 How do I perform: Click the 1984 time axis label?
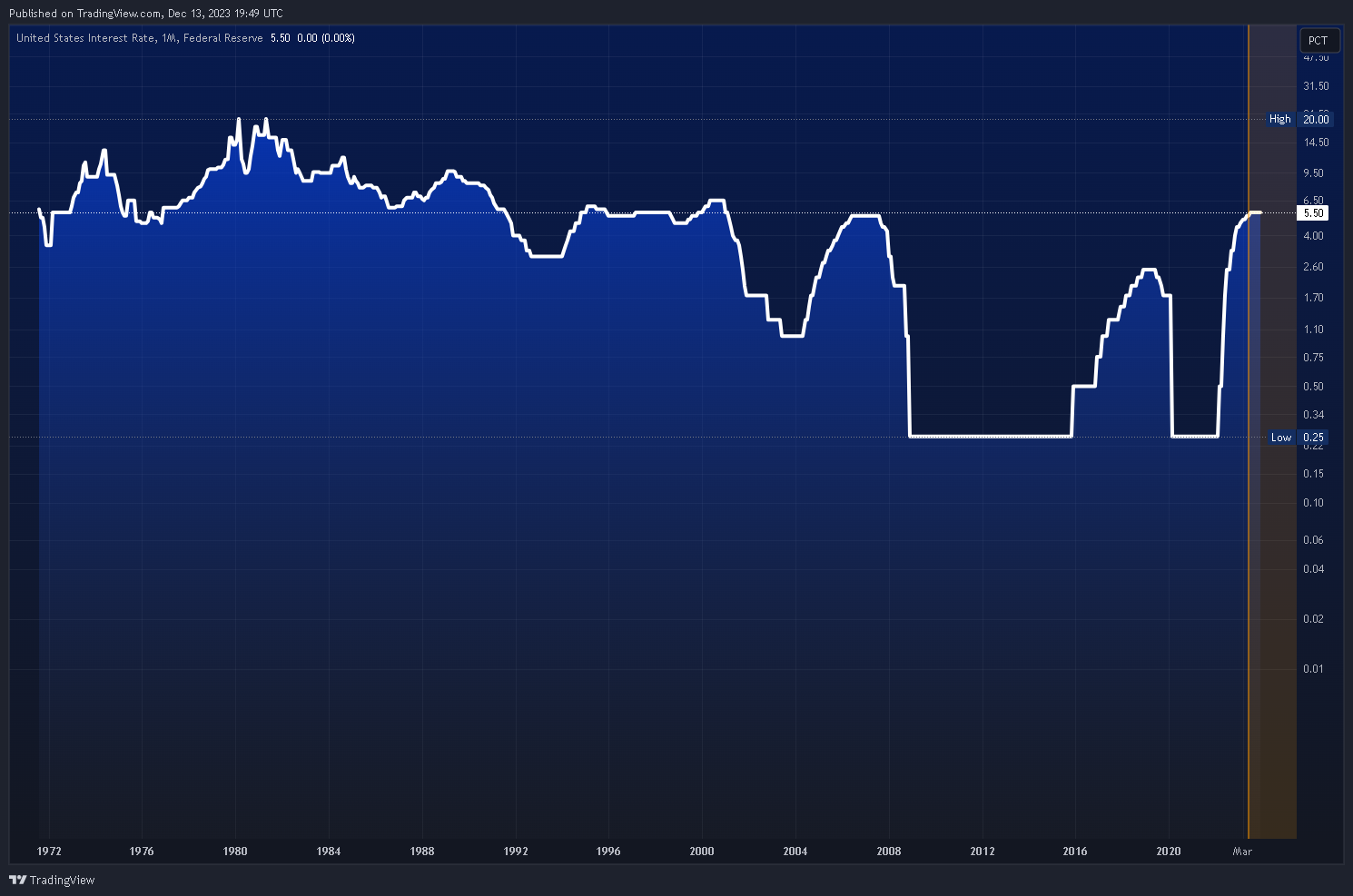pyautogui.click(x=329, y=852)
